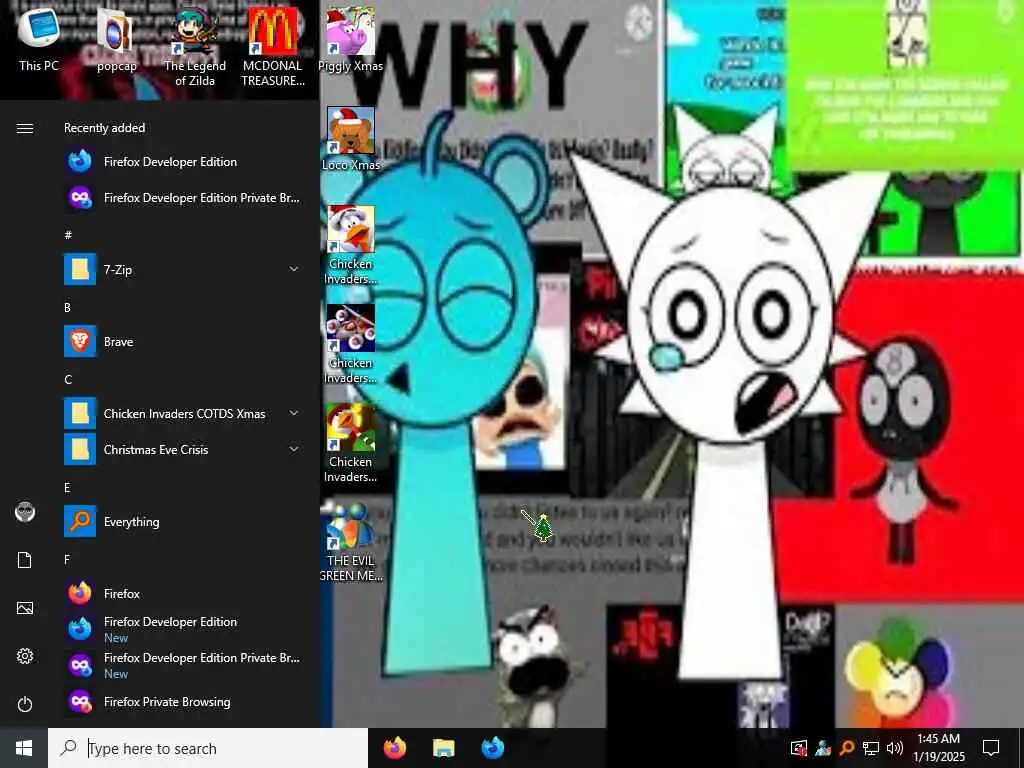Screen dimensions: 1024x768
Task: Open Firefox from the taskbar
Action: coord(395,748)
